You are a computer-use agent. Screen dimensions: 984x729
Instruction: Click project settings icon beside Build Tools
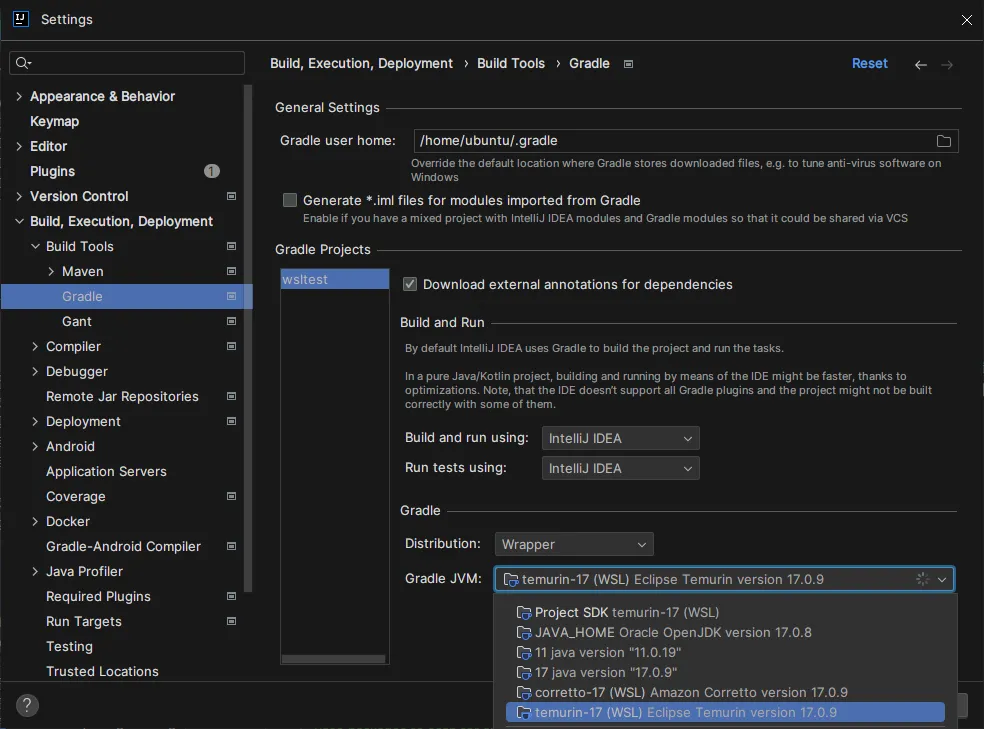pyautogui.click(x=231, y=247)
